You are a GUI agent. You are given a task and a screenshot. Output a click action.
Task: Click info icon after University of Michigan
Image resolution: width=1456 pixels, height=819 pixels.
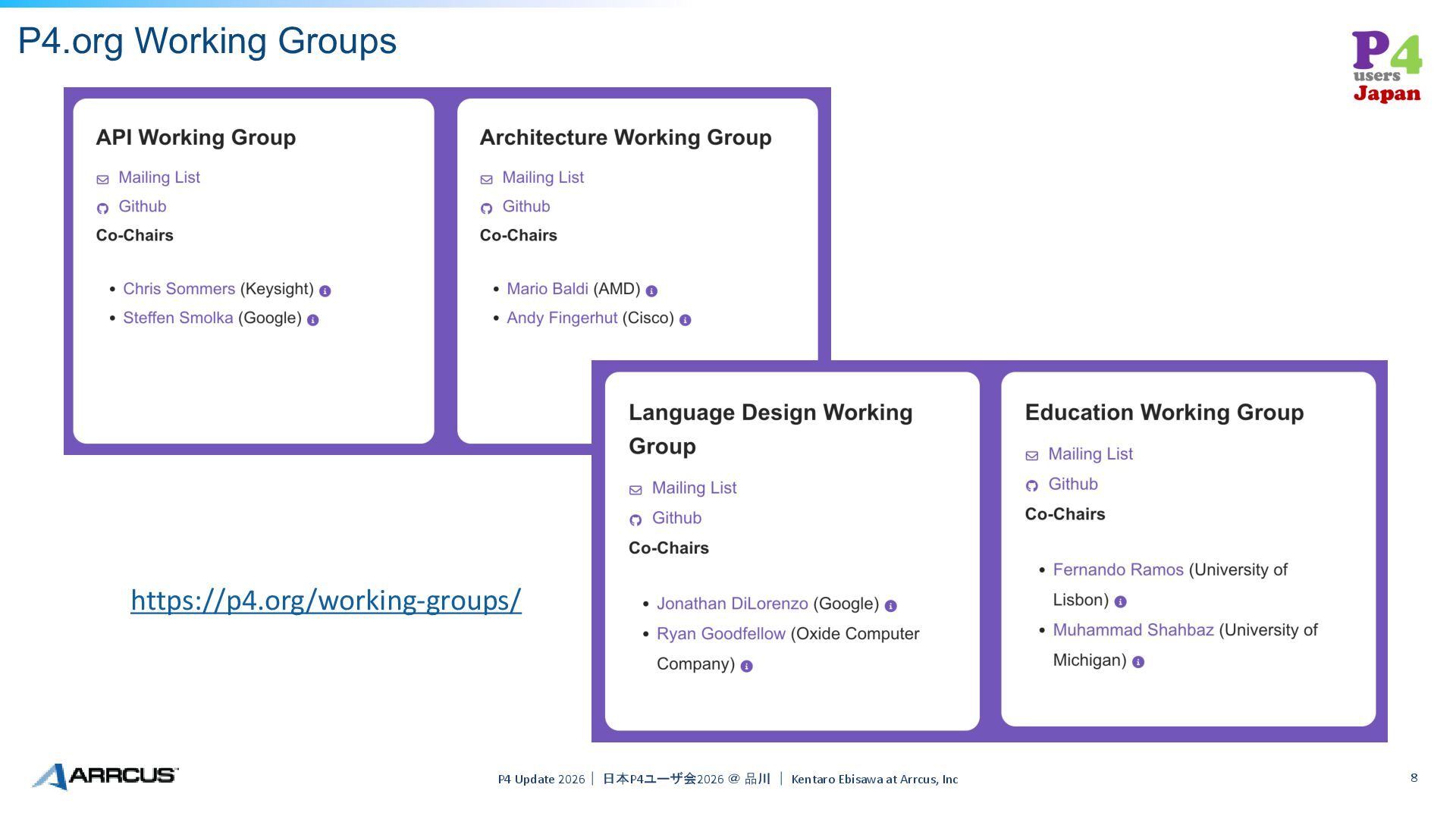tap(1137, 663)
